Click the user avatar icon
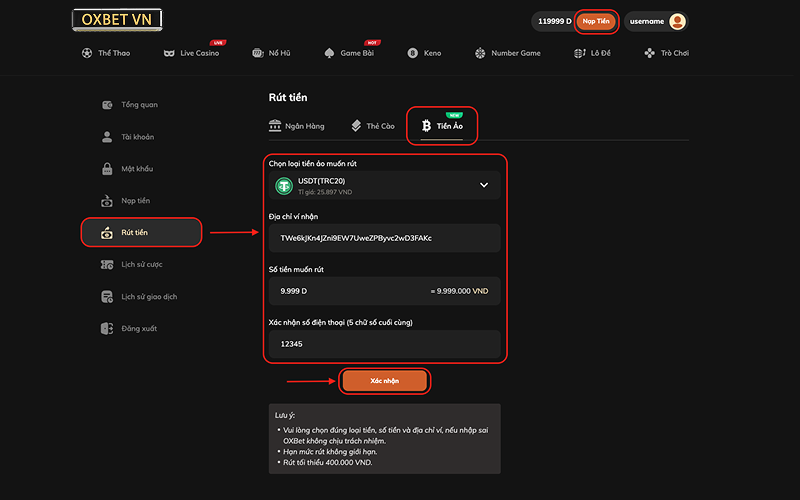 677,21
